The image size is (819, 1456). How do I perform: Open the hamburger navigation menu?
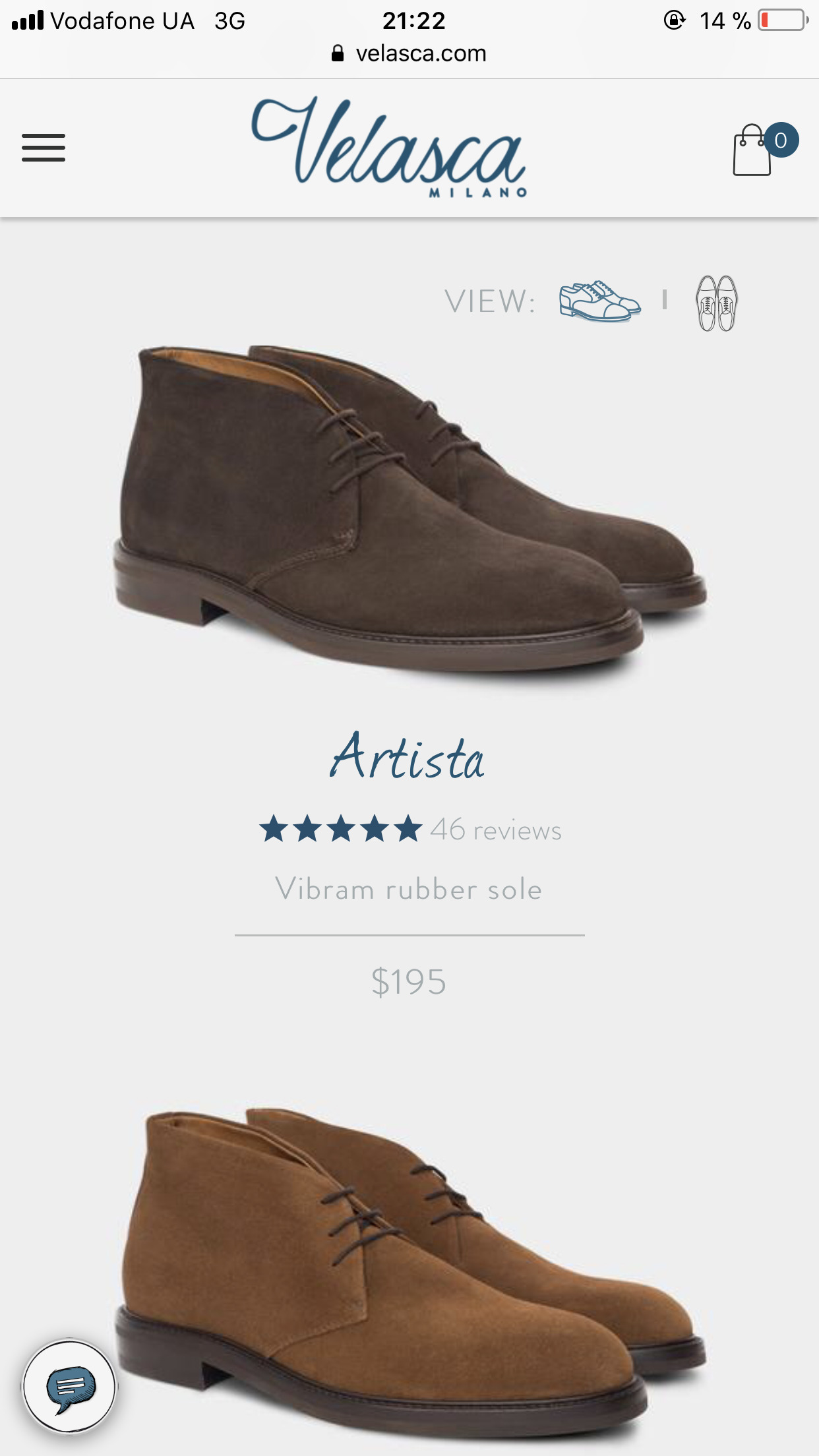click(x=44, y=148)
